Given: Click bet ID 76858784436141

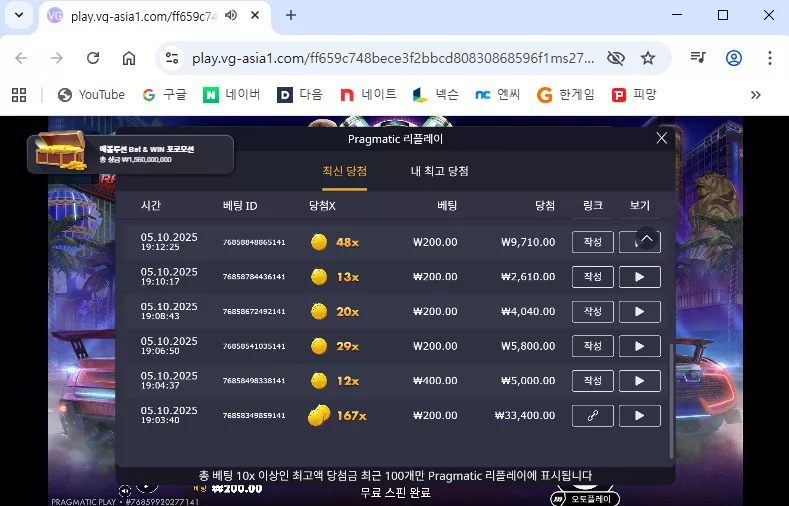Looking at the screenshot, I should [254, 277].
